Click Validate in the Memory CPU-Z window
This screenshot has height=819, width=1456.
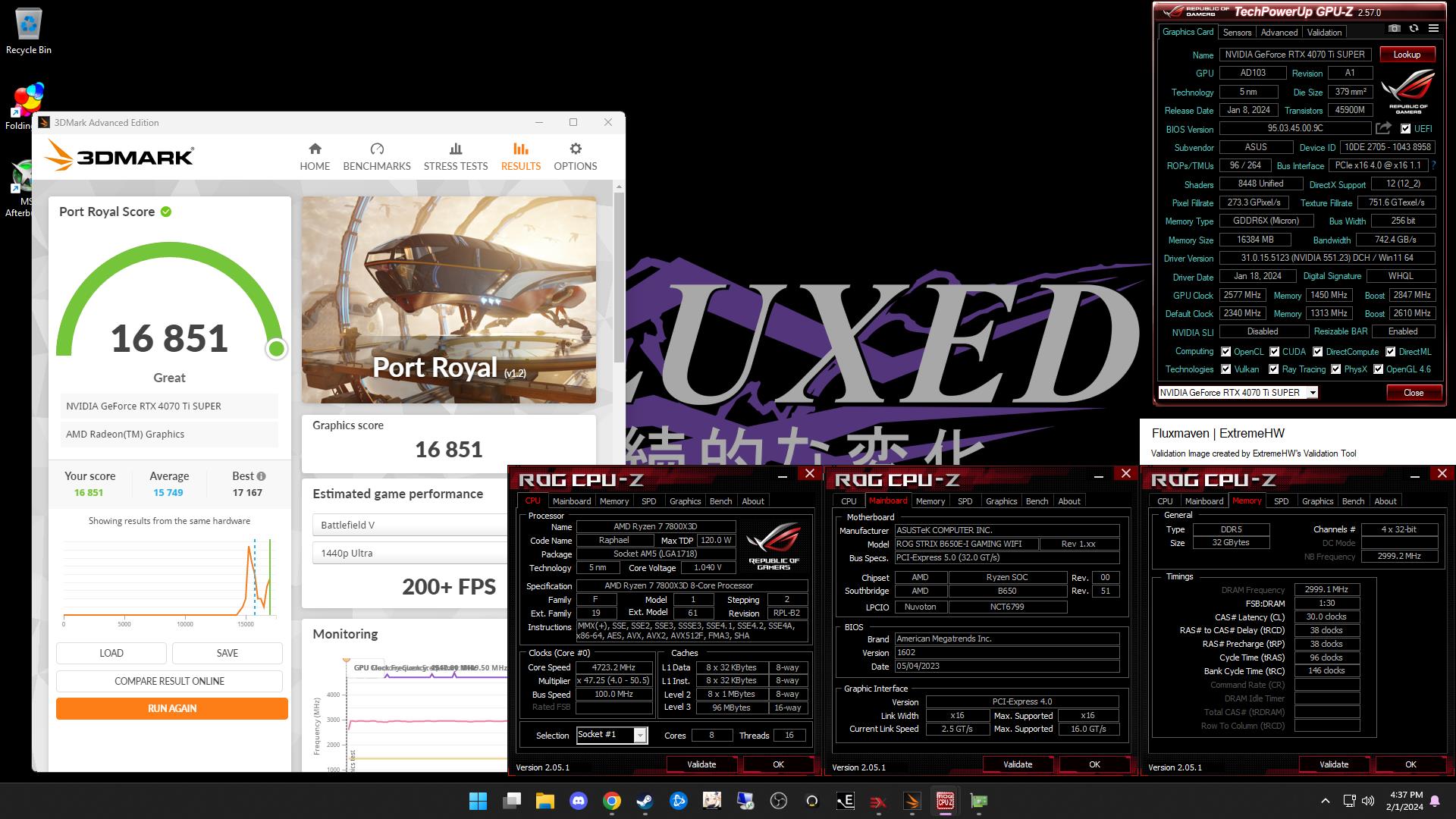coord(1334,764)
